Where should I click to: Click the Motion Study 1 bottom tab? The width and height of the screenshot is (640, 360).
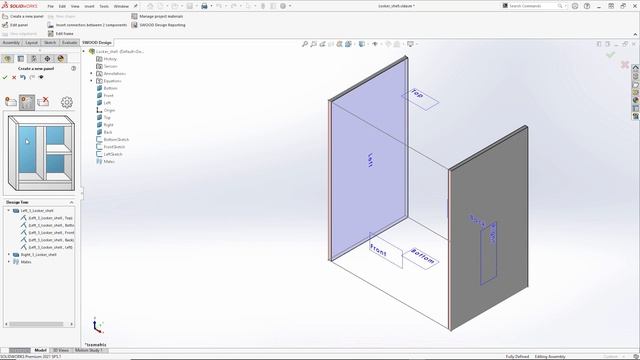(89, 350)
